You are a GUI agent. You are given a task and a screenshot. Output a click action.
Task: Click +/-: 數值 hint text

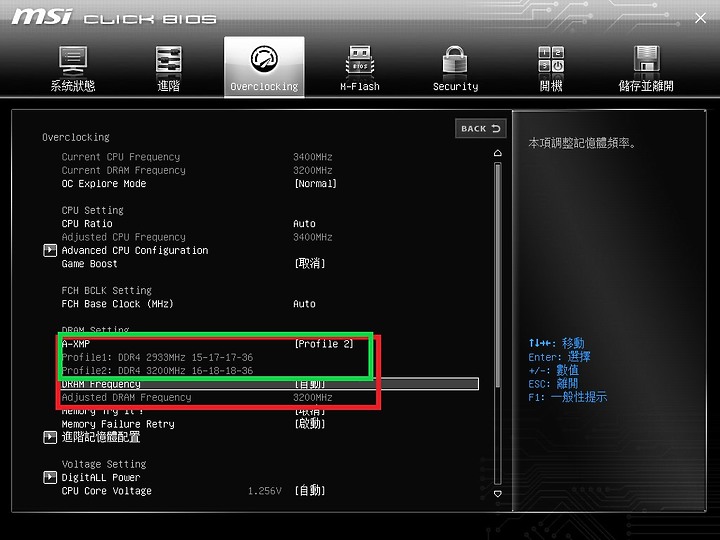tap(553, 370)
